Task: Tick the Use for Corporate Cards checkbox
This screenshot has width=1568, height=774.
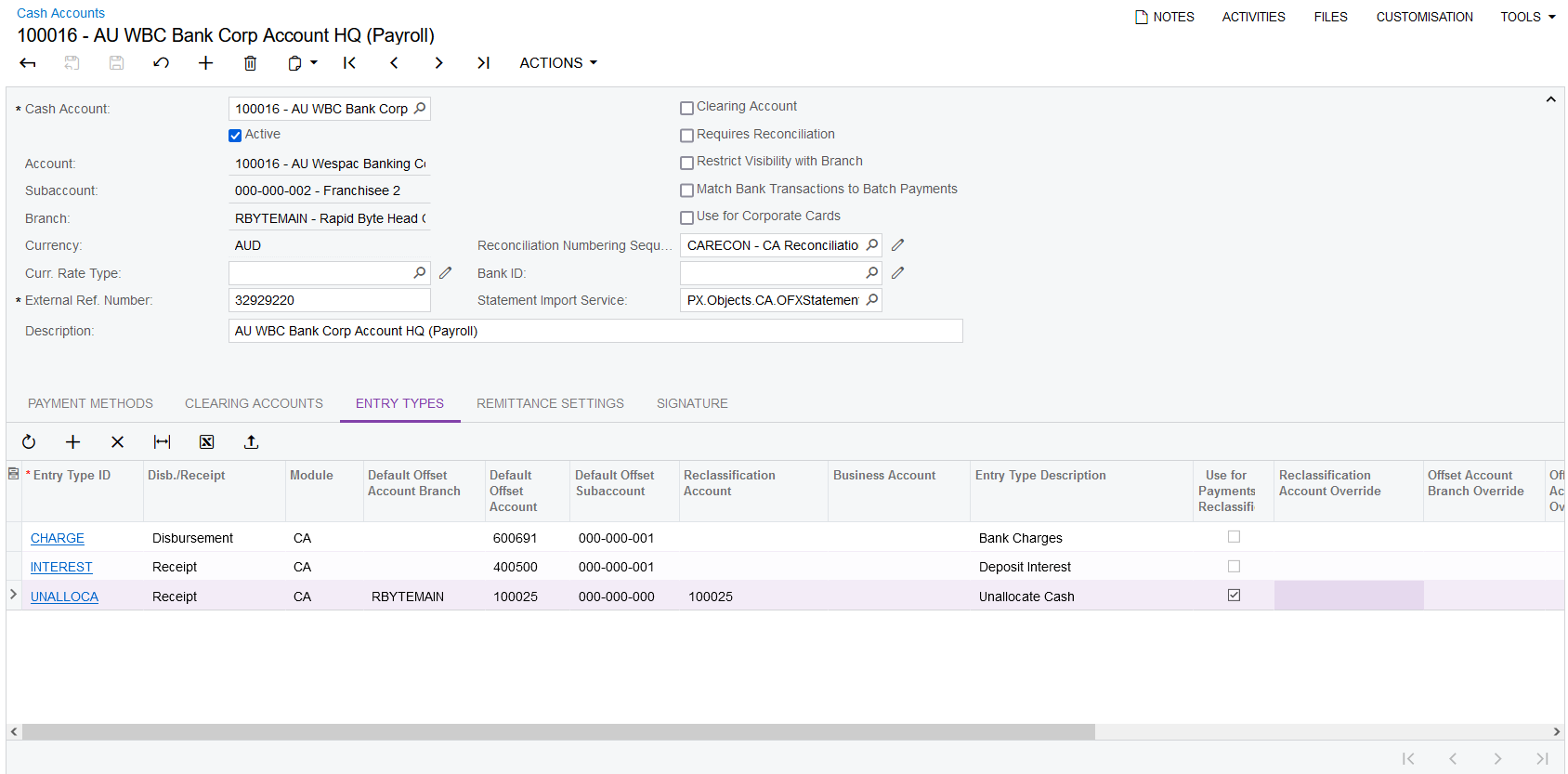Action: click(687, 217)
